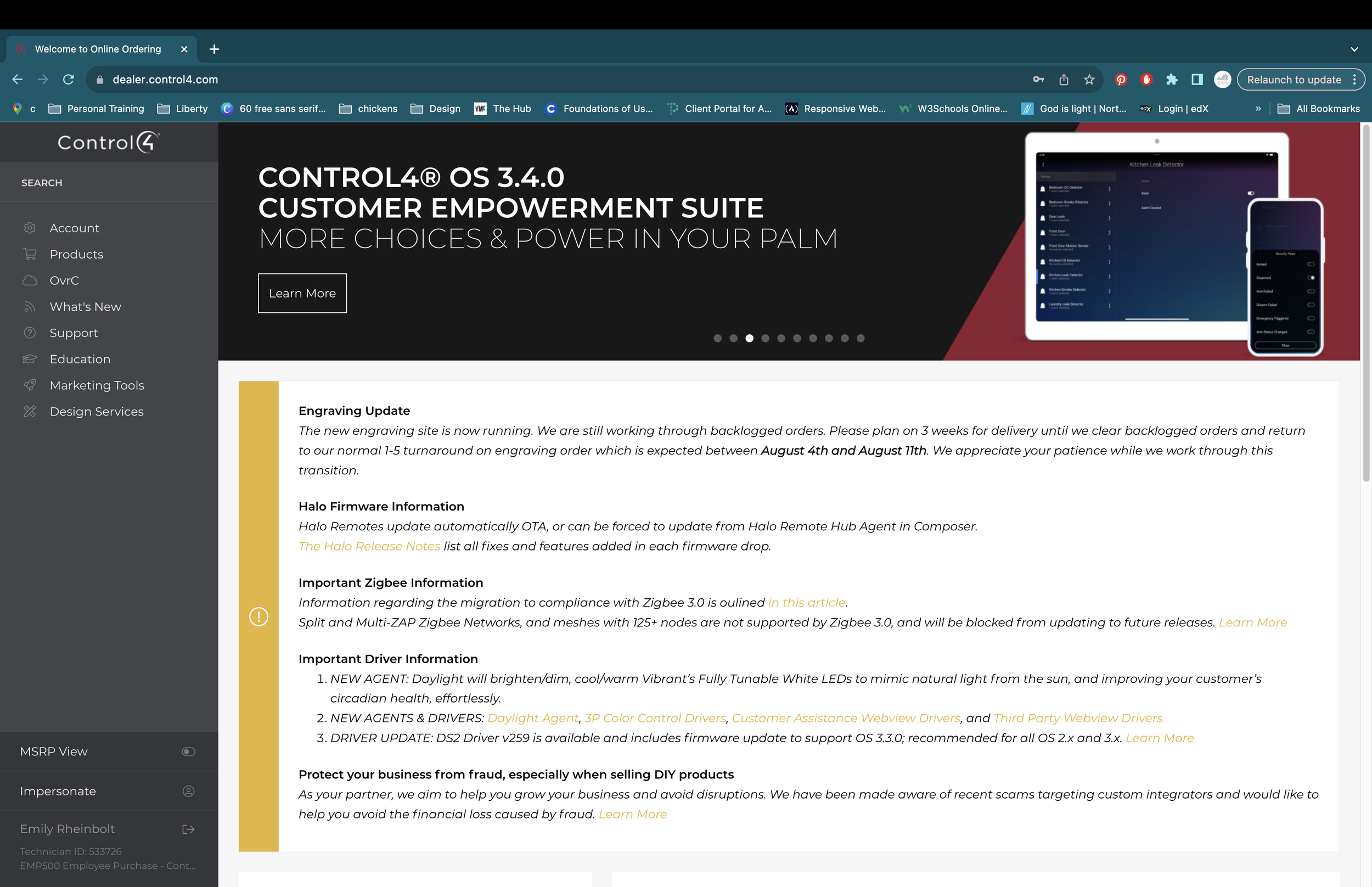The height and width of the screenshot is (887, 1372).
Task: Select the first carousel slide dot
Action: tap(717, 339)
